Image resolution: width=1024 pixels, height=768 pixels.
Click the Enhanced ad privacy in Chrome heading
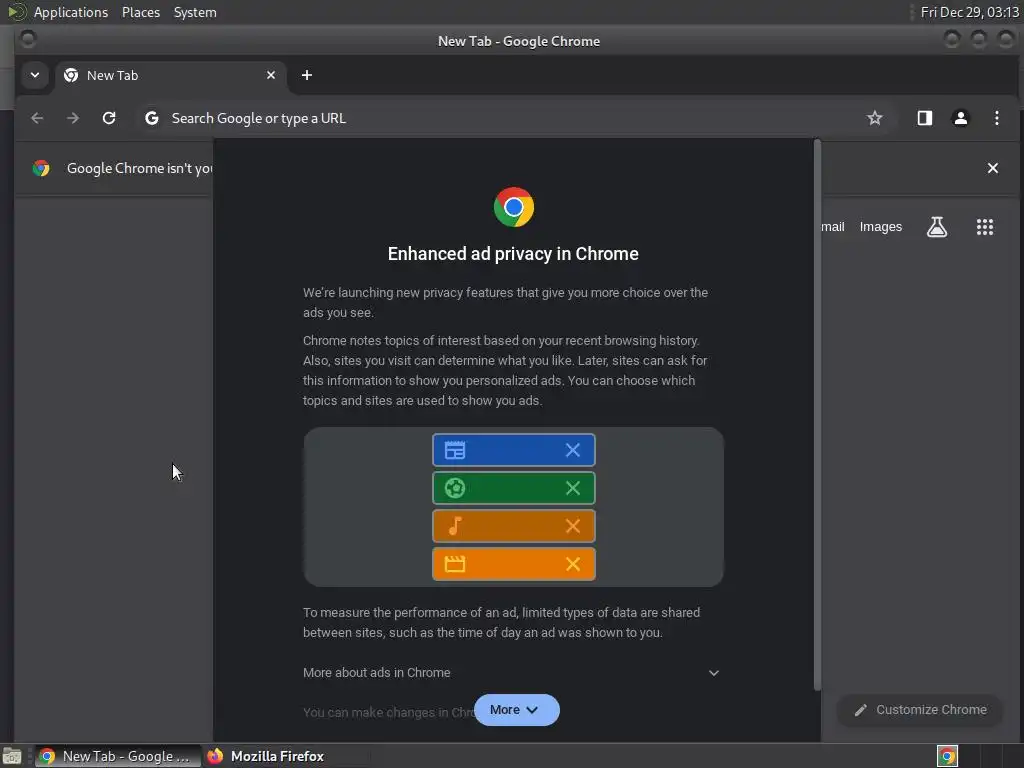(x=513, y=254)
